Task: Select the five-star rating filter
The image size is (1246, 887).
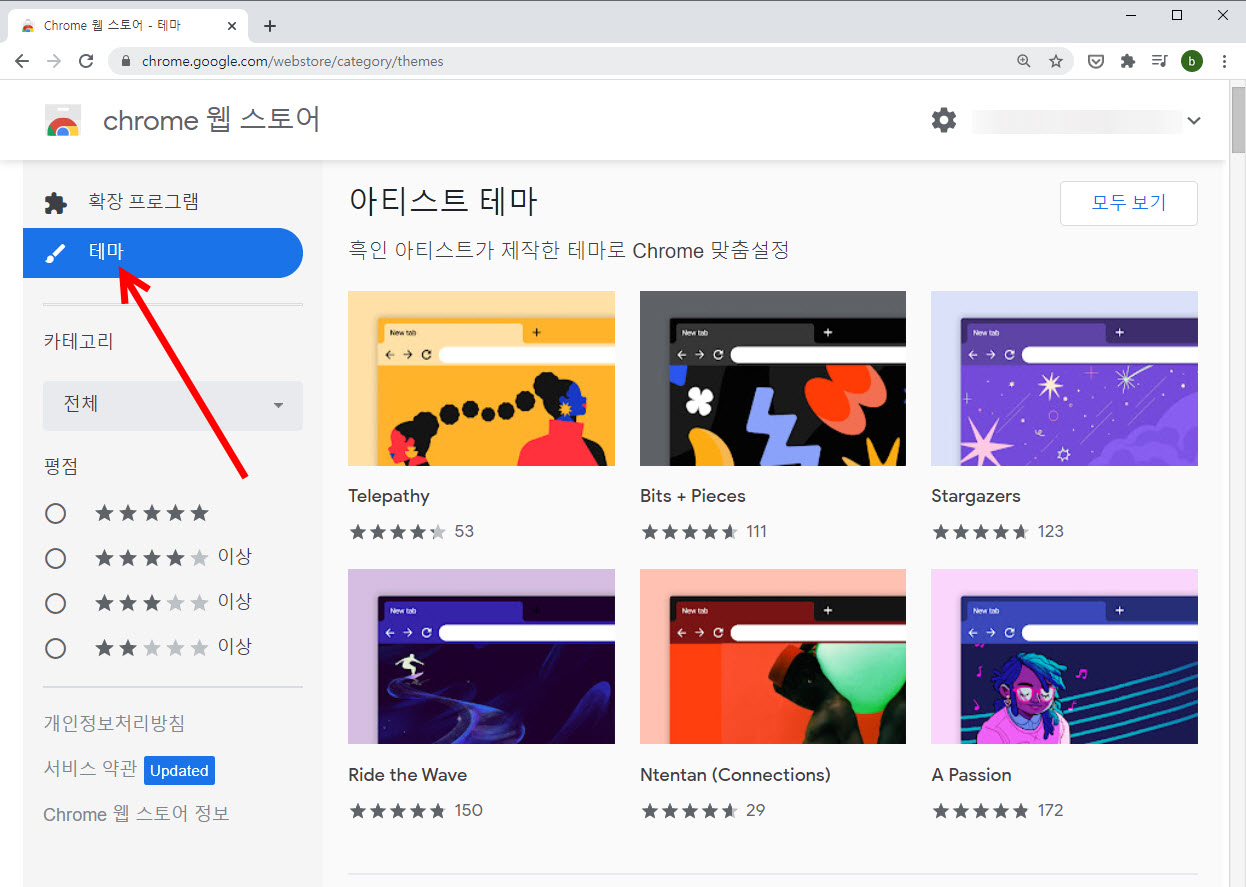Action: [x=56, y=513]
